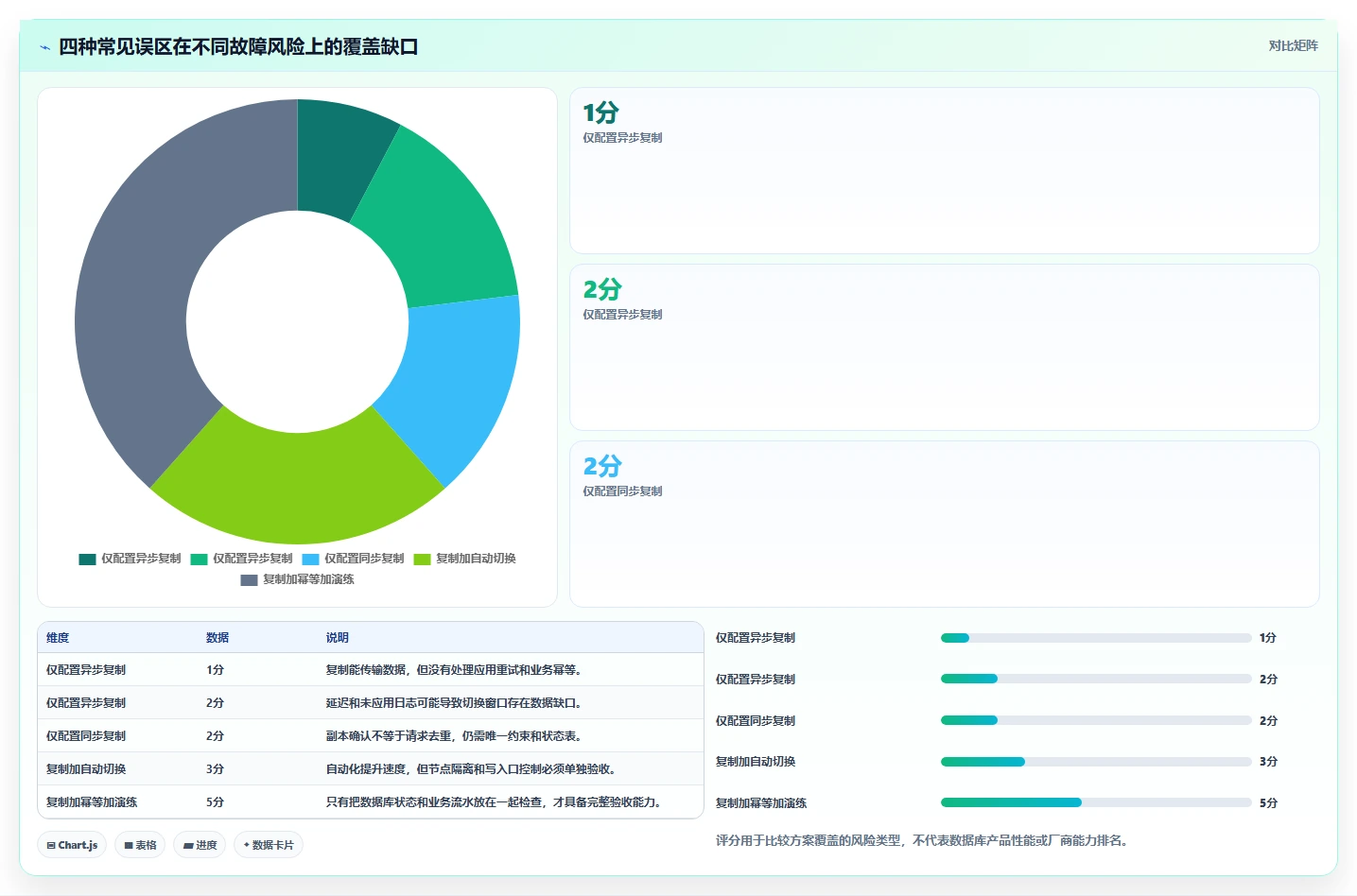
Task: Toggle the green 仅配置异步复制 legend swatch
Action: (199, 559)
